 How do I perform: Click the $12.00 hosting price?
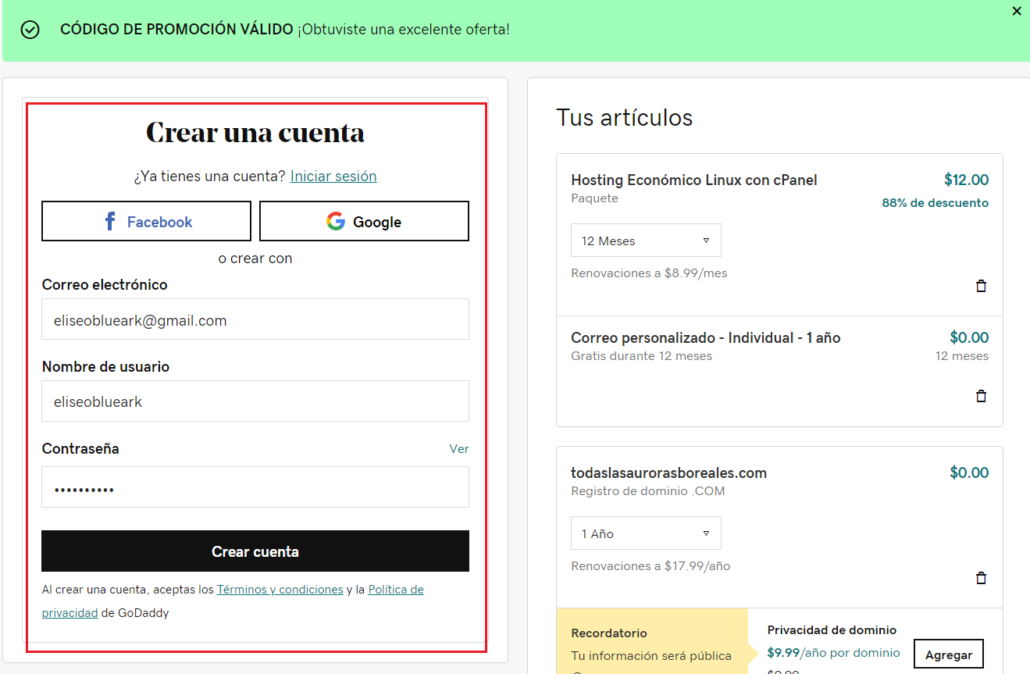pyautogui.click(x=966, y=180)
